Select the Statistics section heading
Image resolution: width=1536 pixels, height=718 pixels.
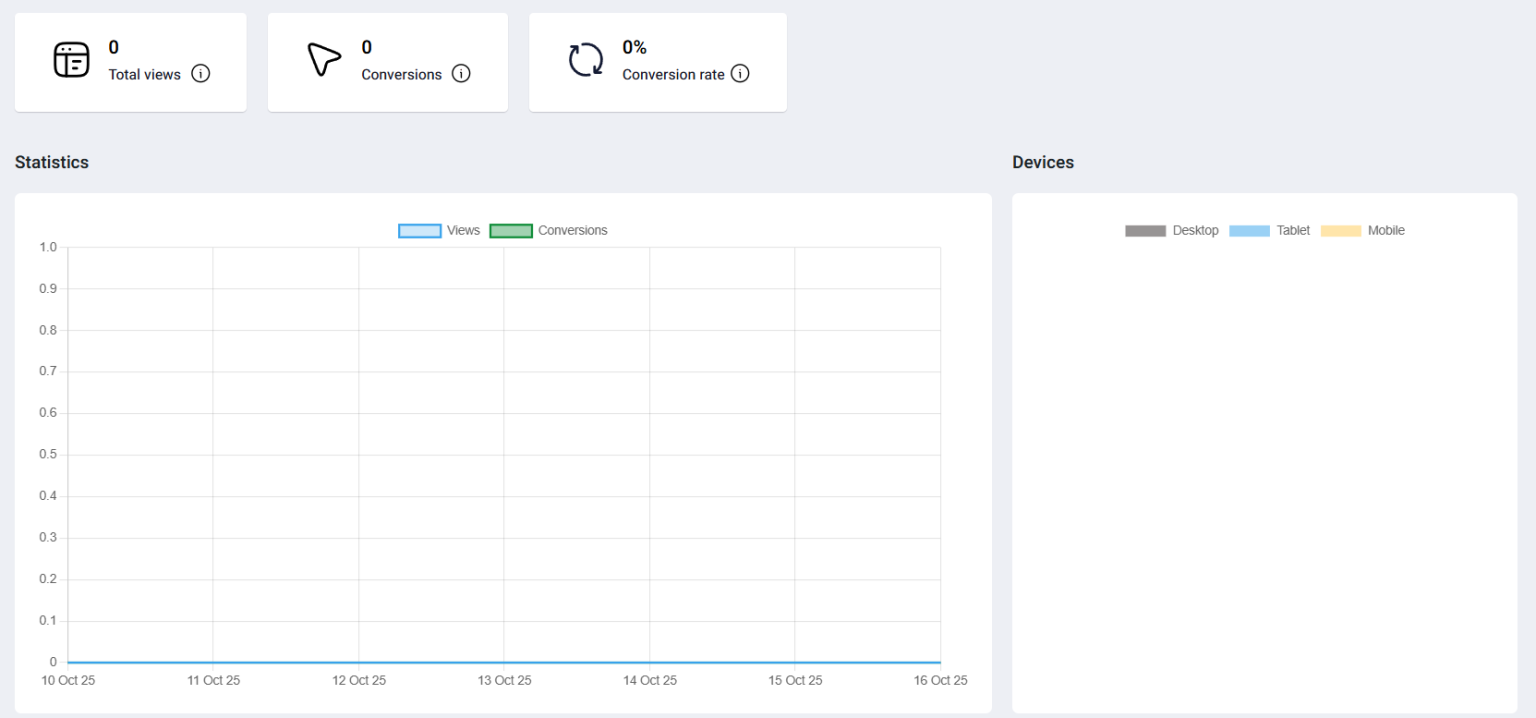click(52, 162)
